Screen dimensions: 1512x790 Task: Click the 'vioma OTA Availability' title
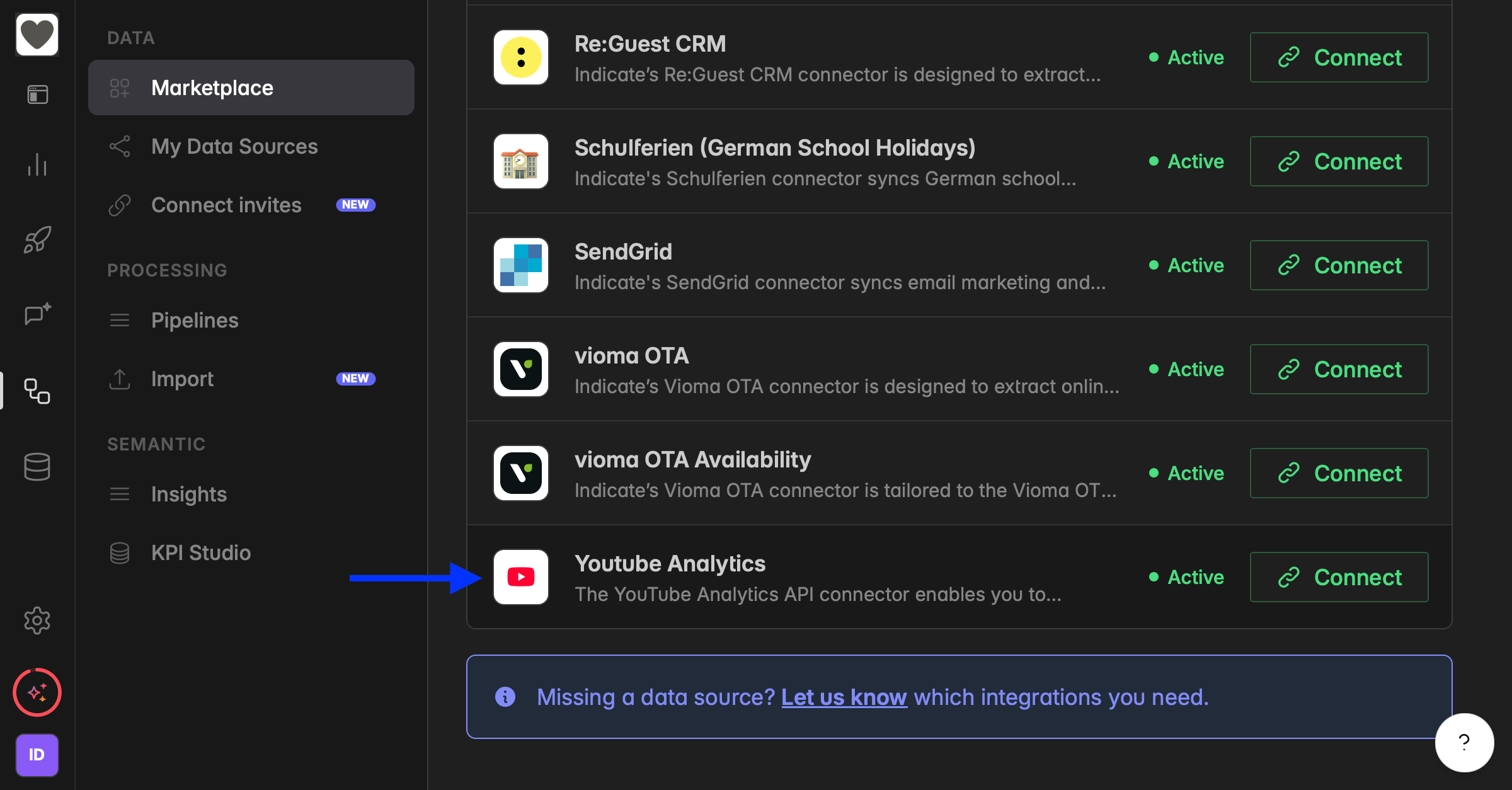coord(693,460)
